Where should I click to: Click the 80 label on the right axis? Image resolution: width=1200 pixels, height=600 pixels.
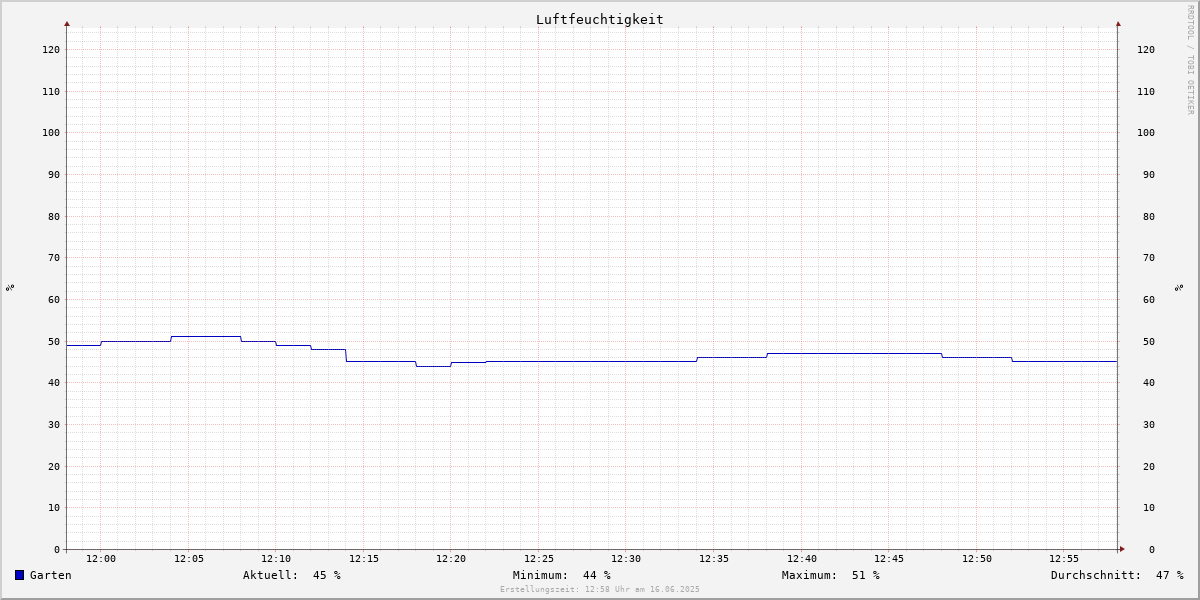1149,216
